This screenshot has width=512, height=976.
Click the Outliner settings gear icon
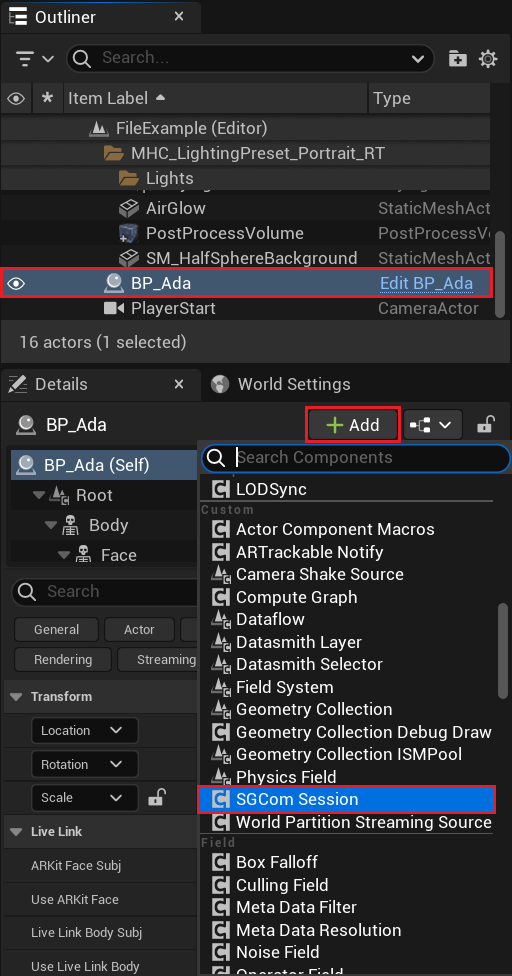[488, 59]
